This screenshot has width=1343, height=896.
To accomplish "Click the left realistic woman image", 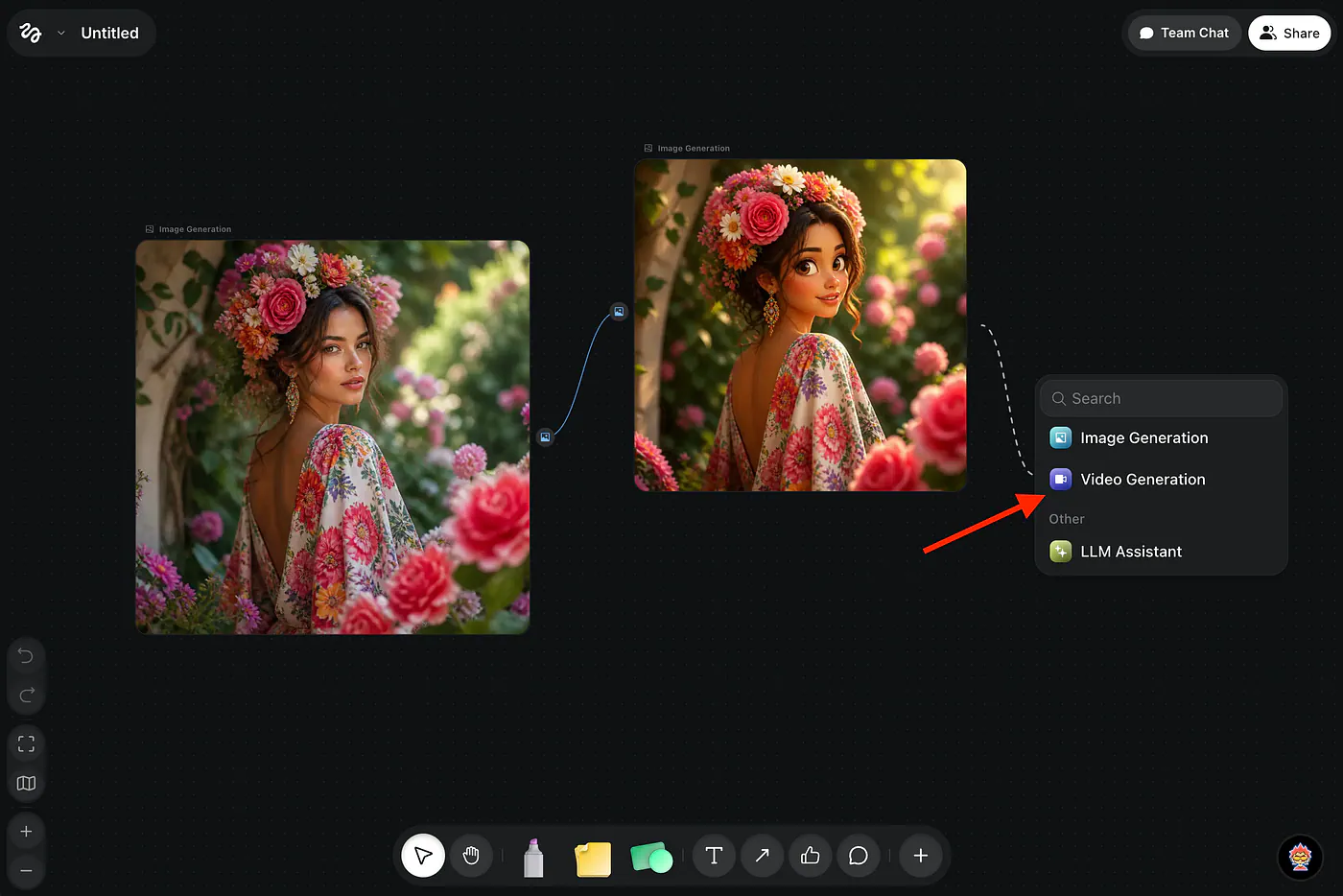I will [x=332, y=436].
